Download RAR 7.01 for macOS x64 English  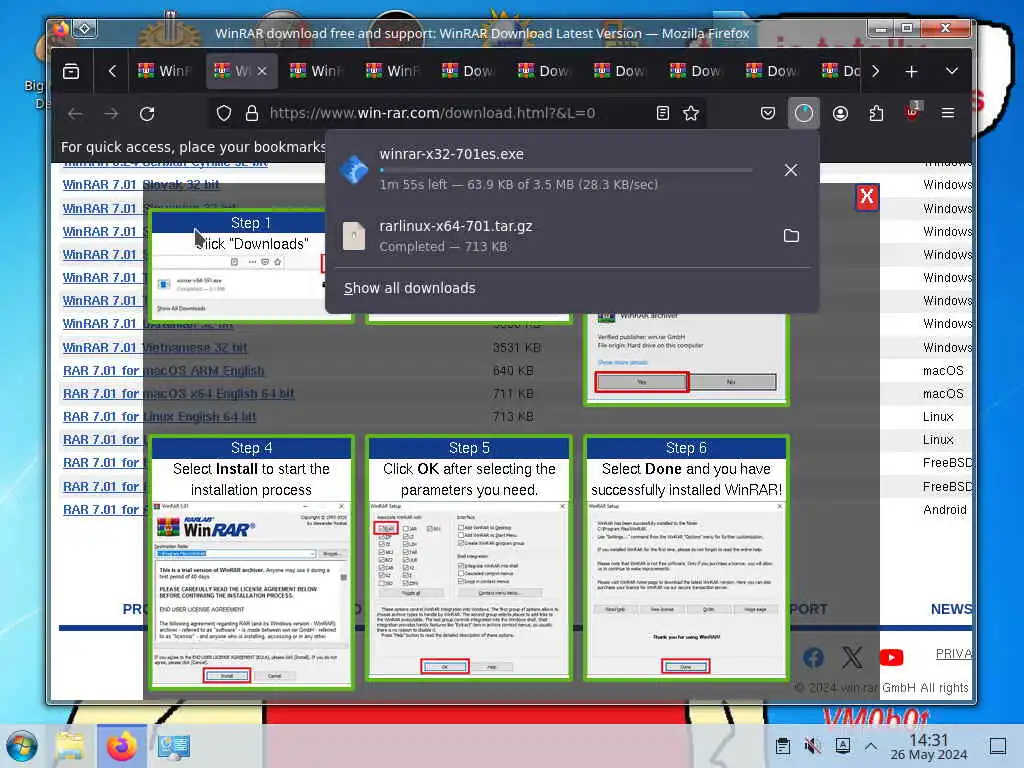[x=178, y=394]
